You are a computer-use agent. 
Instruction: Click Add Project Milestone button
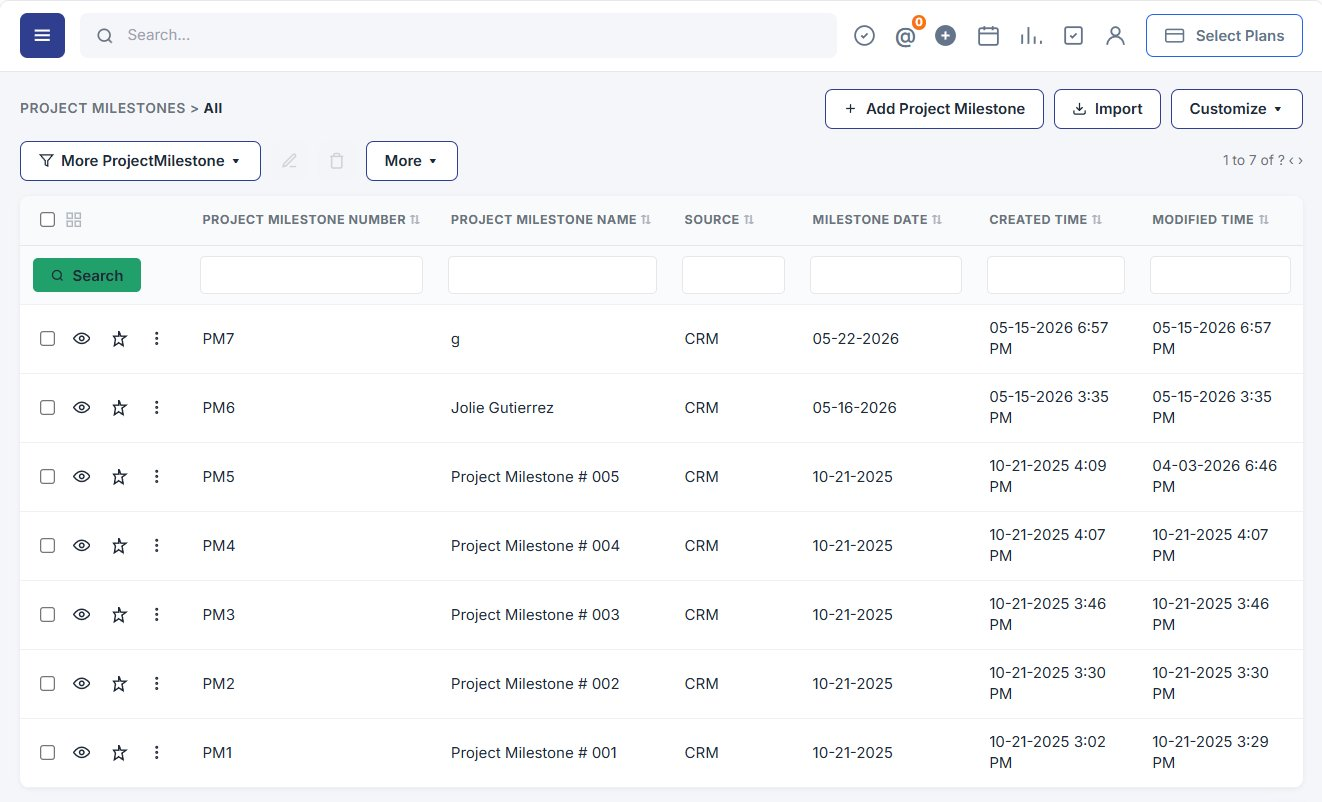pyautogui.click(x=934, y=109)
